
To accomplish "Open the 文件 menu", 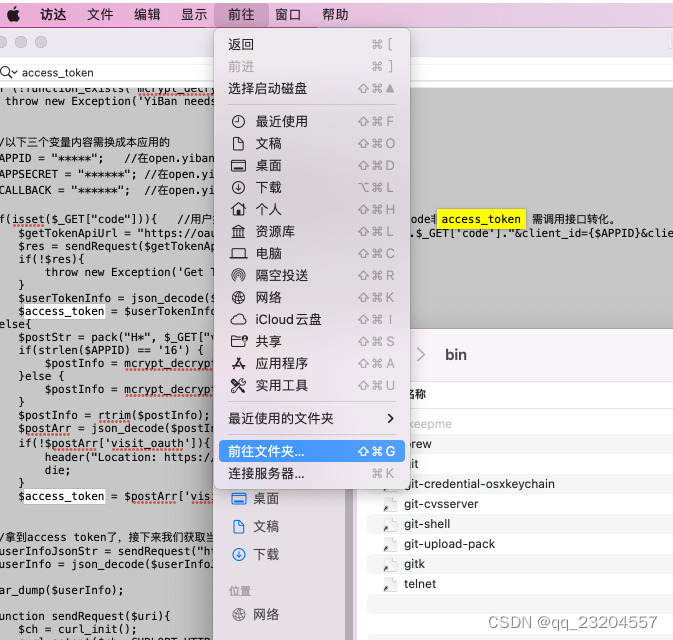I will click(x=100, y=15).
